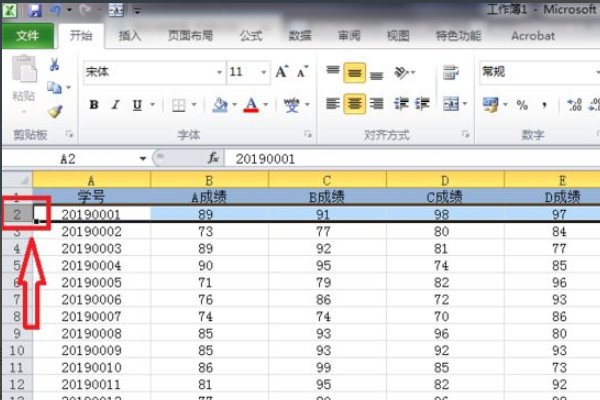Image resolution: width=600 pixels, height=400 pixels.
Task: Click the Comma Style icon
Action: click(544, 105)
